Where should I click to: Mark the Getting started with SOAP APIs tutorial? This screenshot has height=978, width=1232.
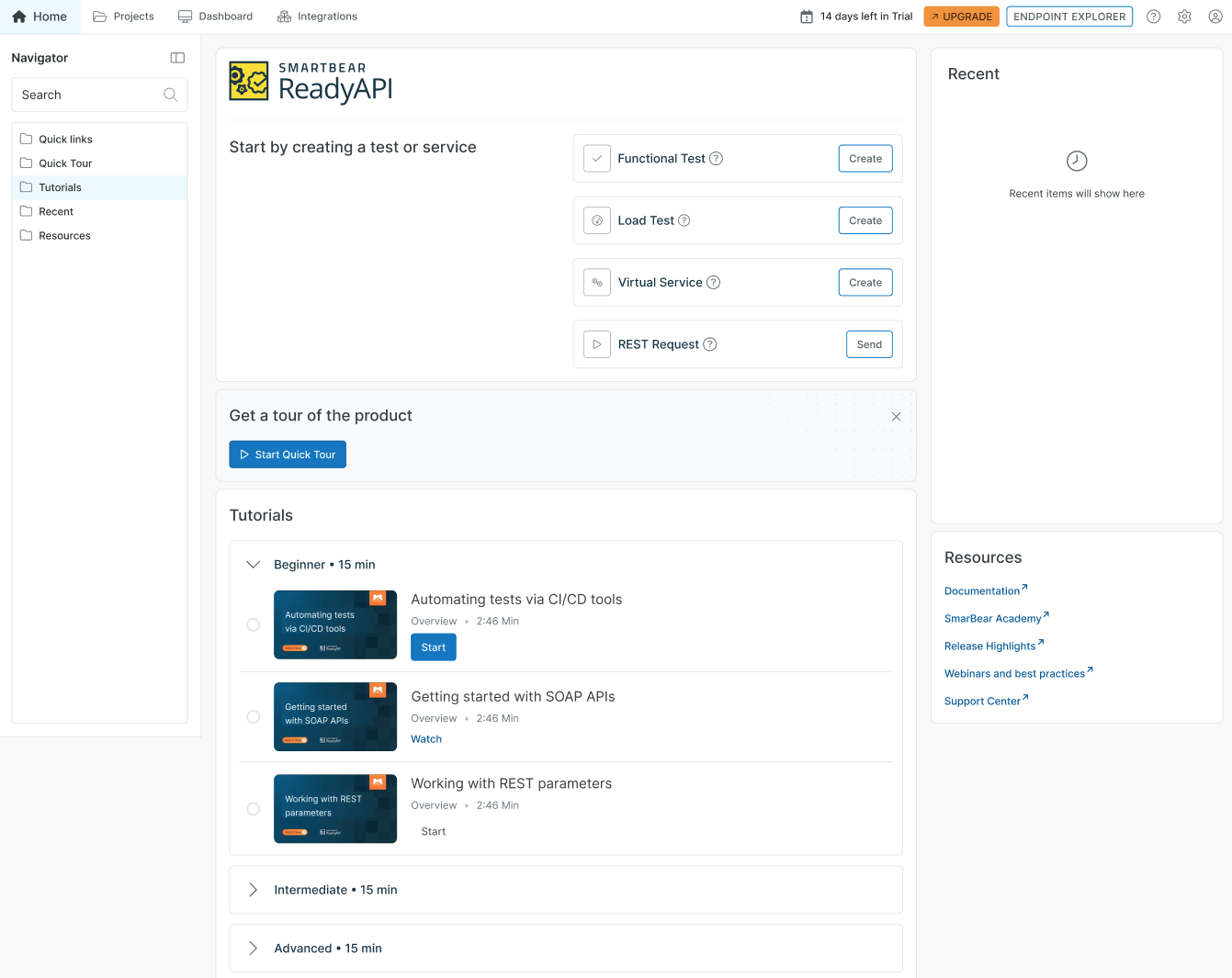click(254, 717)
